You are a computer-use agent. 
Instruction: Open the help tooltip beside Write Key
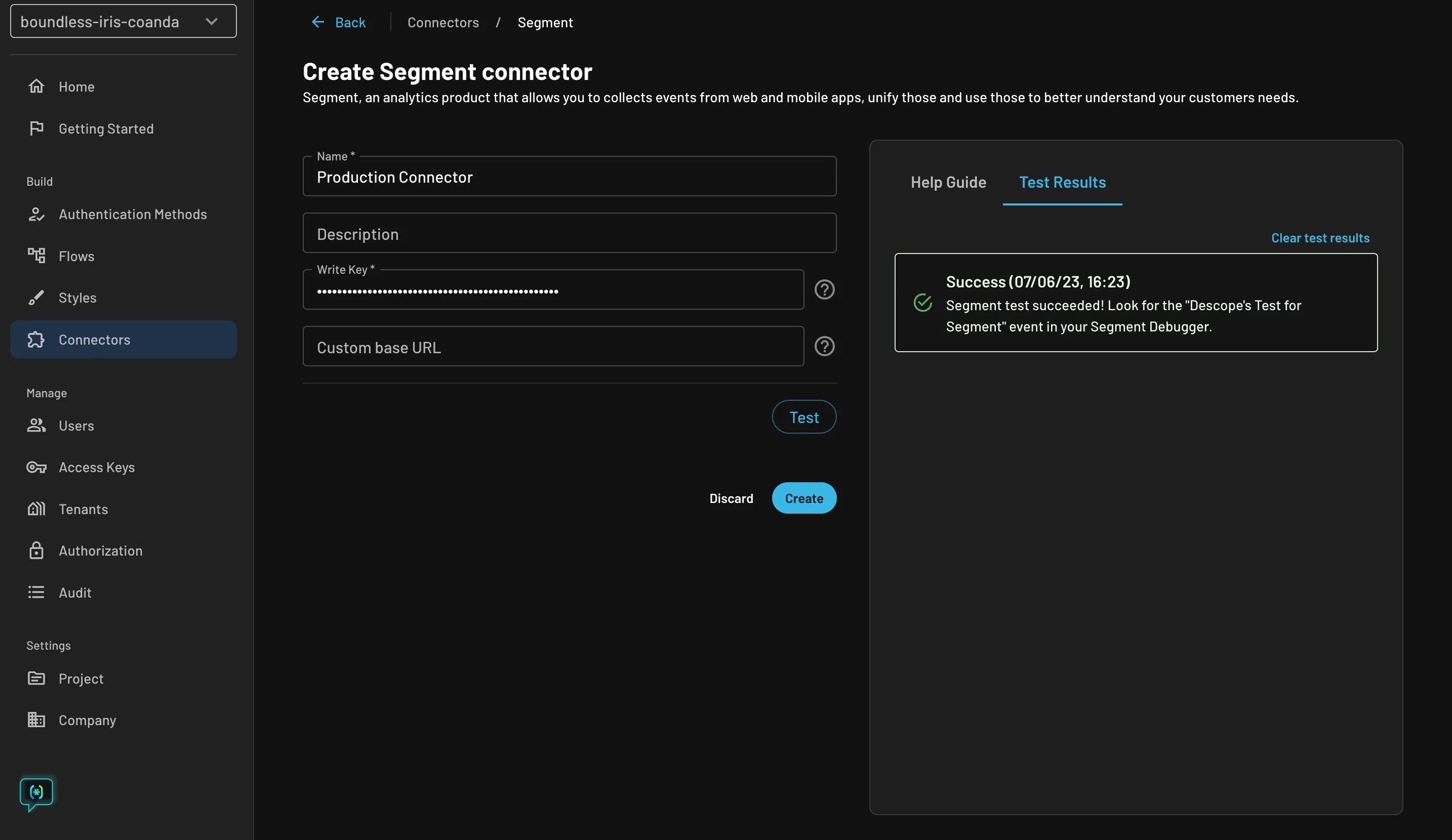[825, 289]
